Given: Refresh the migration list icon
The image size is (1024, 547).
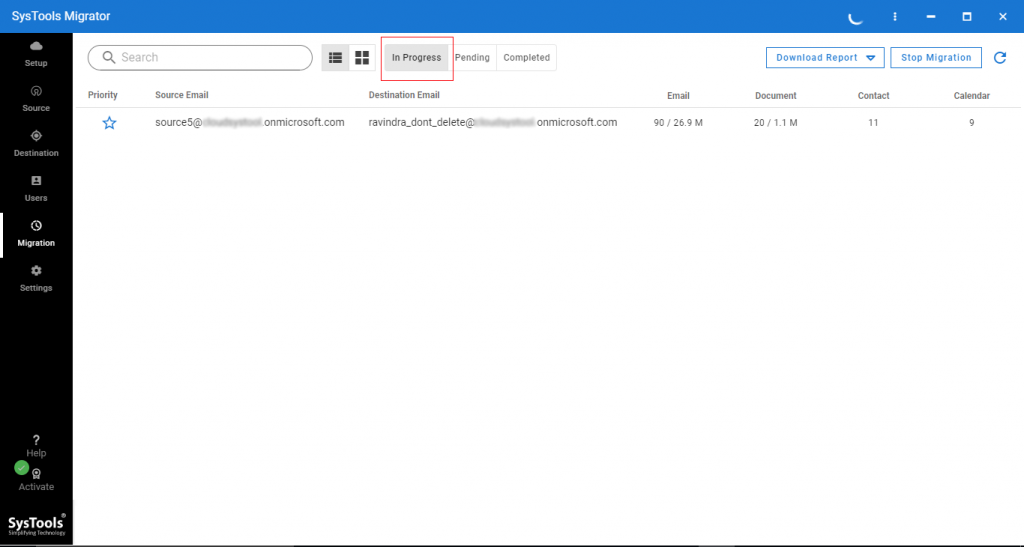Looking at the screenshot, I should [x=1000, y=57].
